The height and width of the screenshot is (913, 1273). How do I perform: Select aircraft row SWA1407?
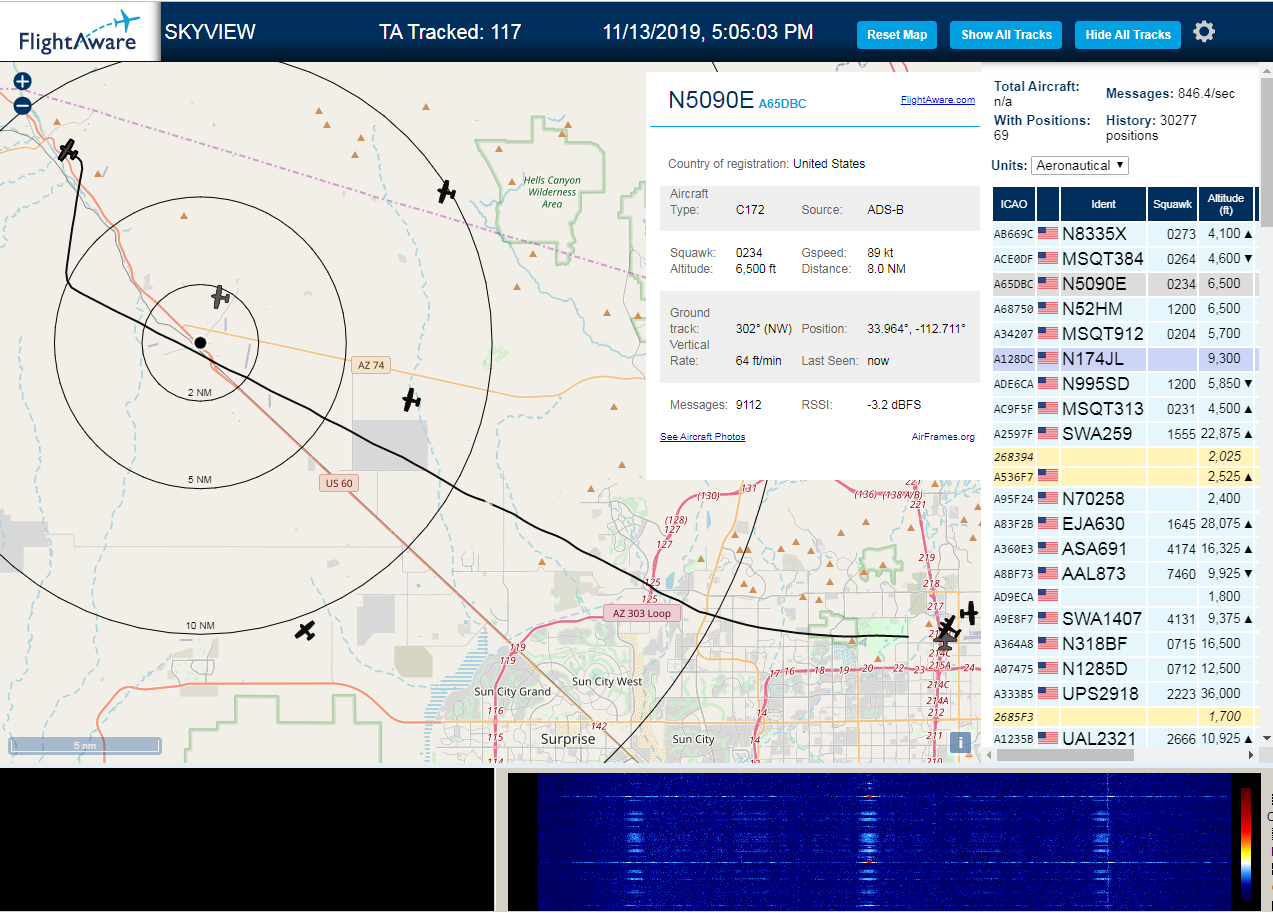[x=1125, y=619]
